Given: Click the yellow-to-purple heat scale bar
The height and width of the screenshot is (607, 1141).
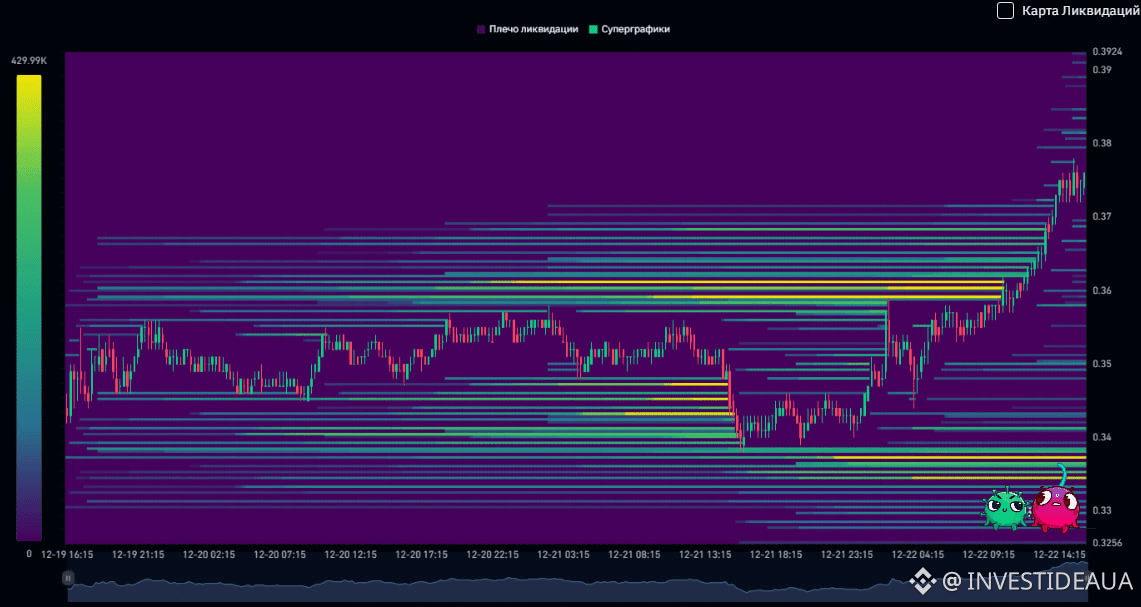Looking at the screenshot, I should 29,306.
